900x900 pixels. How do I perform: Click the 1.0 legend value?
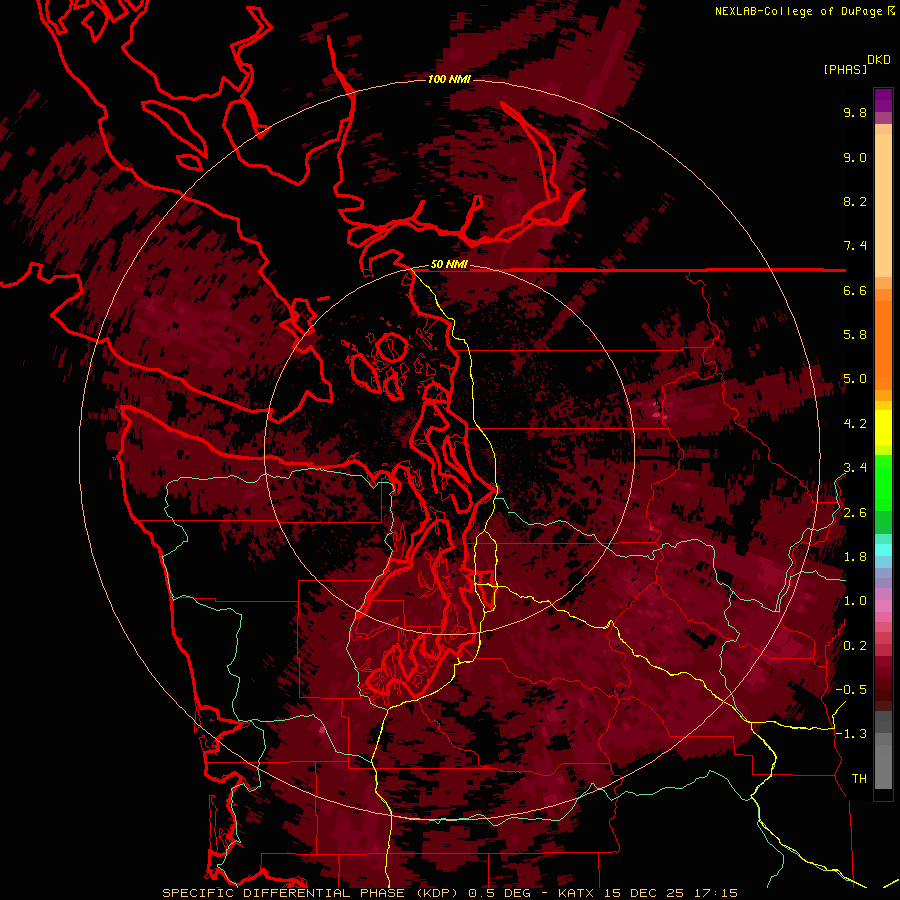coord(855,601)
